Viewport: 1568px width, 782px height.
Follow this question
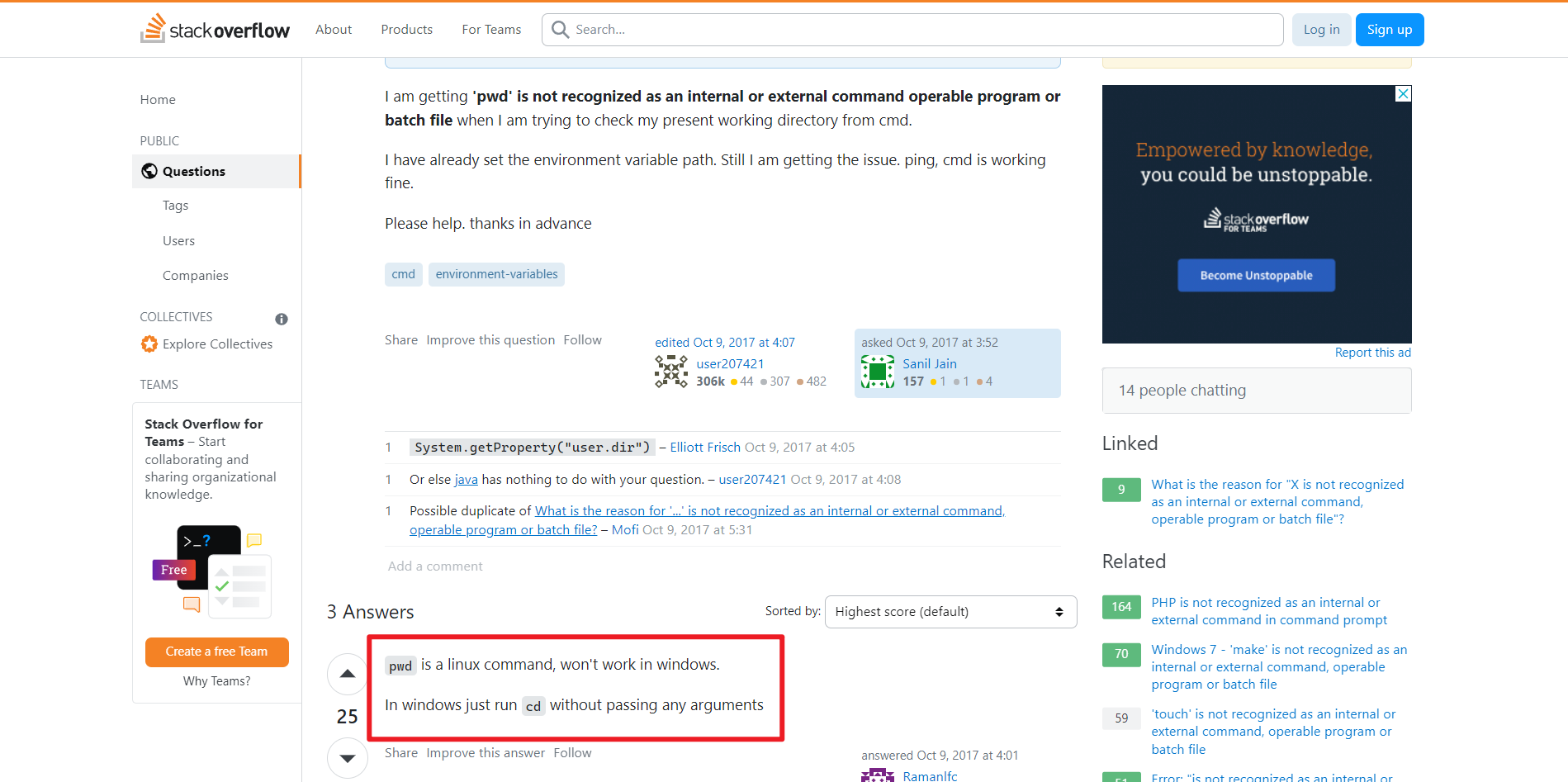pyautogui.click(x=582, y=340)
